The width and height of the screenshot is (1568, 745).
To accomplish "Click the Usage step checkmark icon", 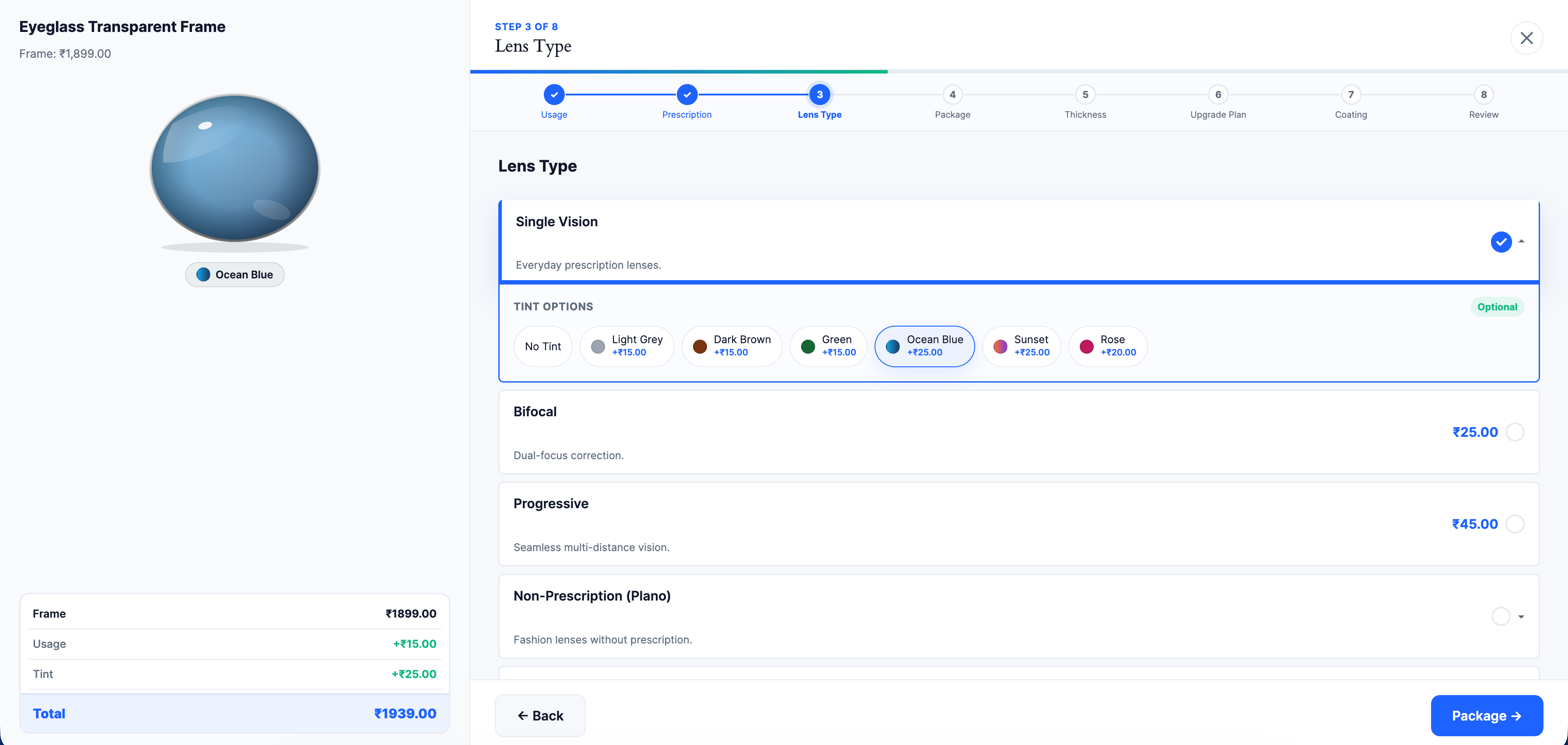I will coord(554,95).
